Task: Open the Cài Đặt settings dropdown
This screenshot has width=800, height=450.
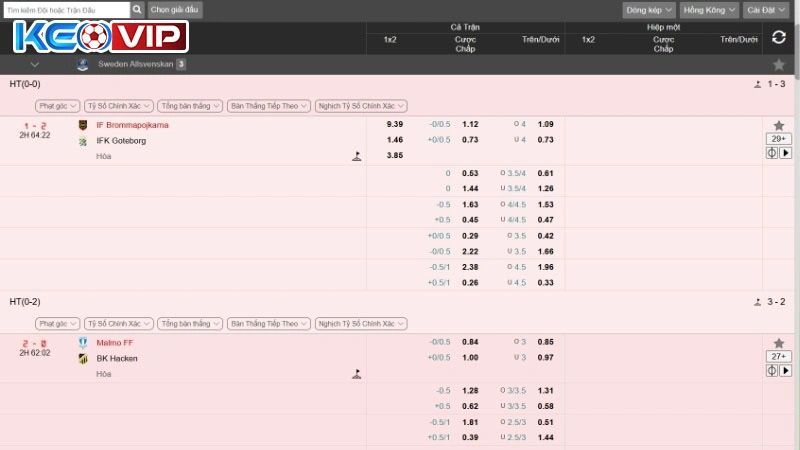Action: (x=768, y=9)
